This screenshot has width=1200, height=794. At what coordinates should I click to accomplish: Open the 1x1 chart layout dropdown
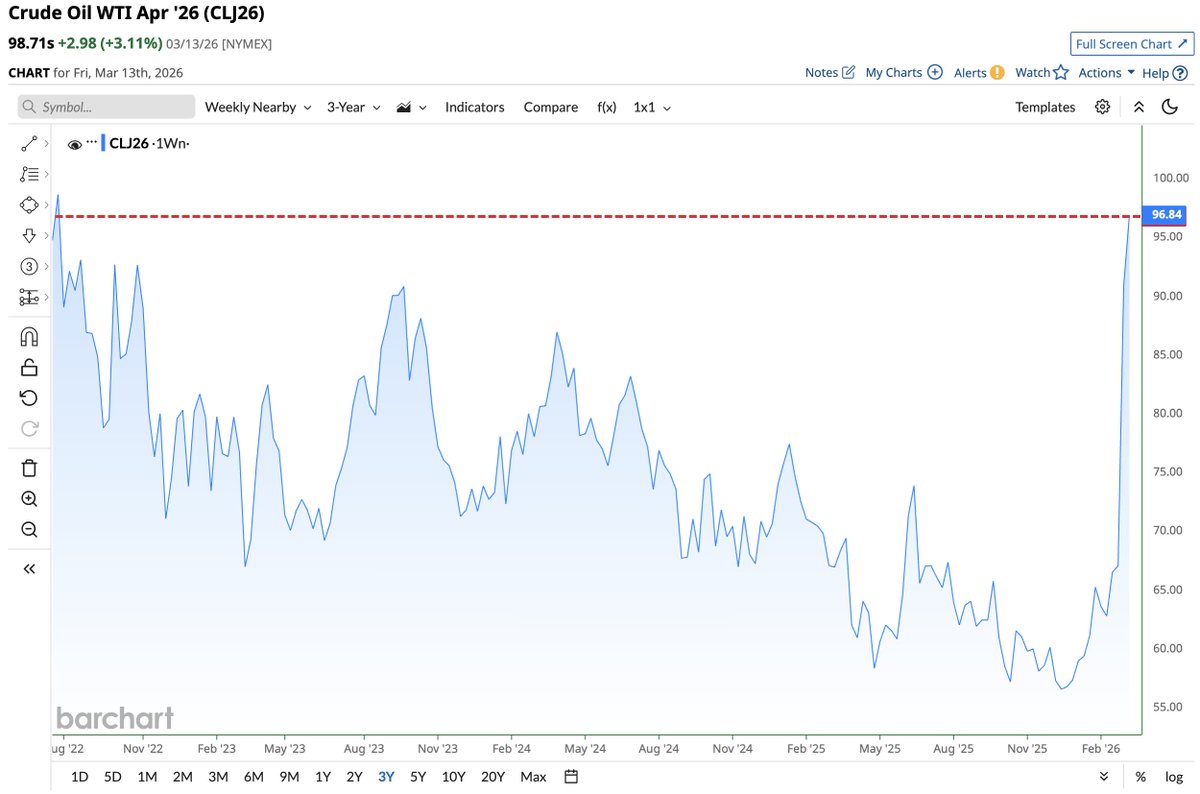coord(651,107)
